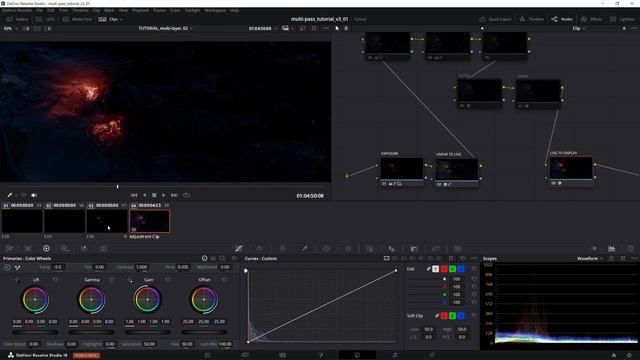
Task: Show the Keyframes panel icon
Action: [x=594, y=248]
